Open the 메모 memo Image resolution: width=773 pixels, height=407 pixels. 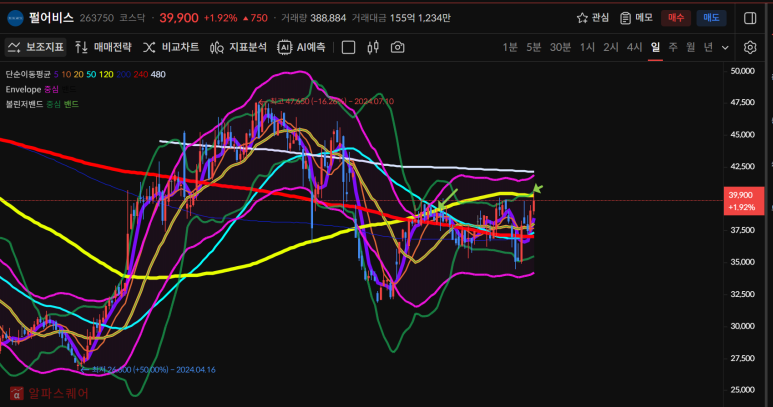(x=636, y=18)
